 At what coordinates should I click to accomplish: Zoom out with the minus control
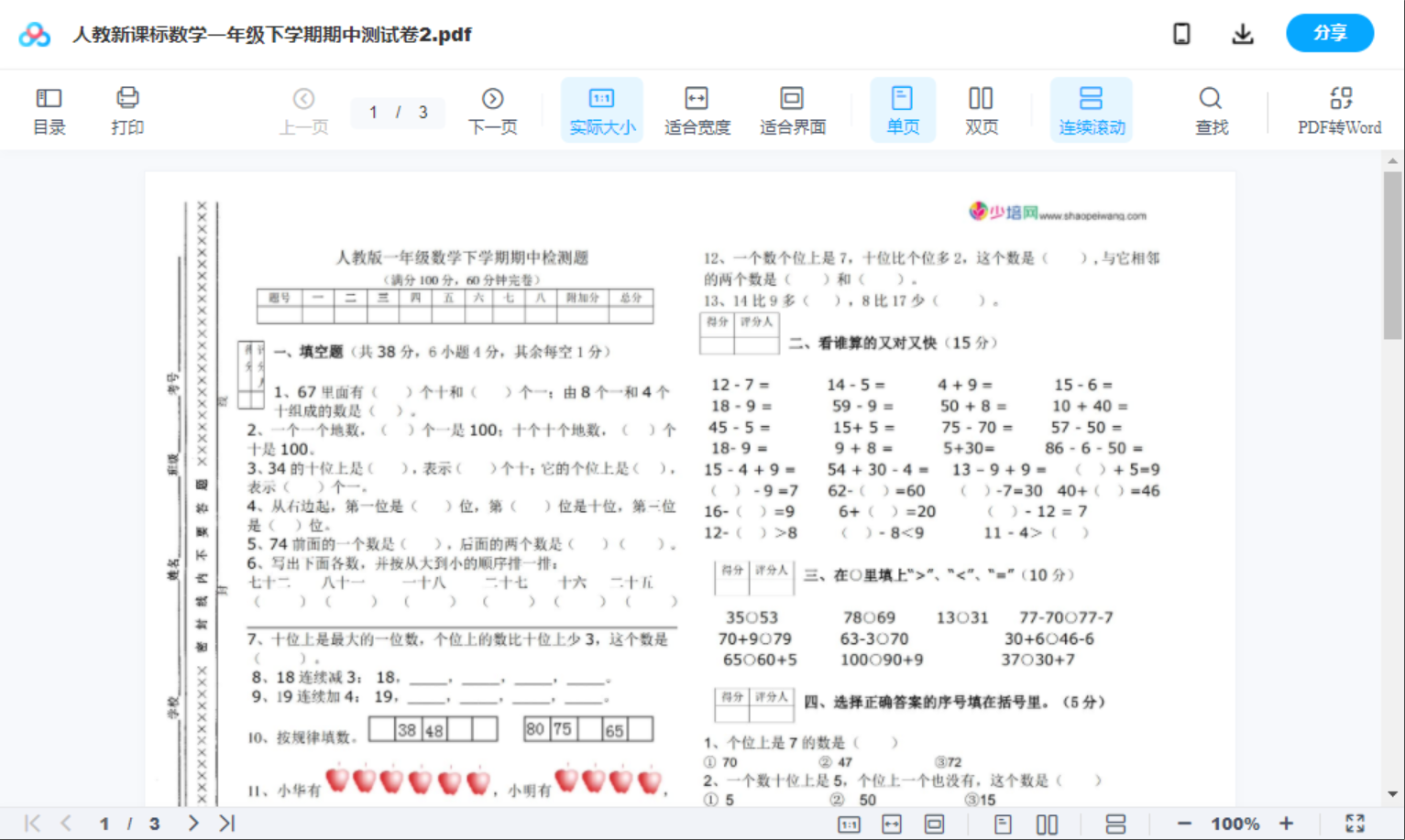pyautogui.click(x=1183, y=823)
